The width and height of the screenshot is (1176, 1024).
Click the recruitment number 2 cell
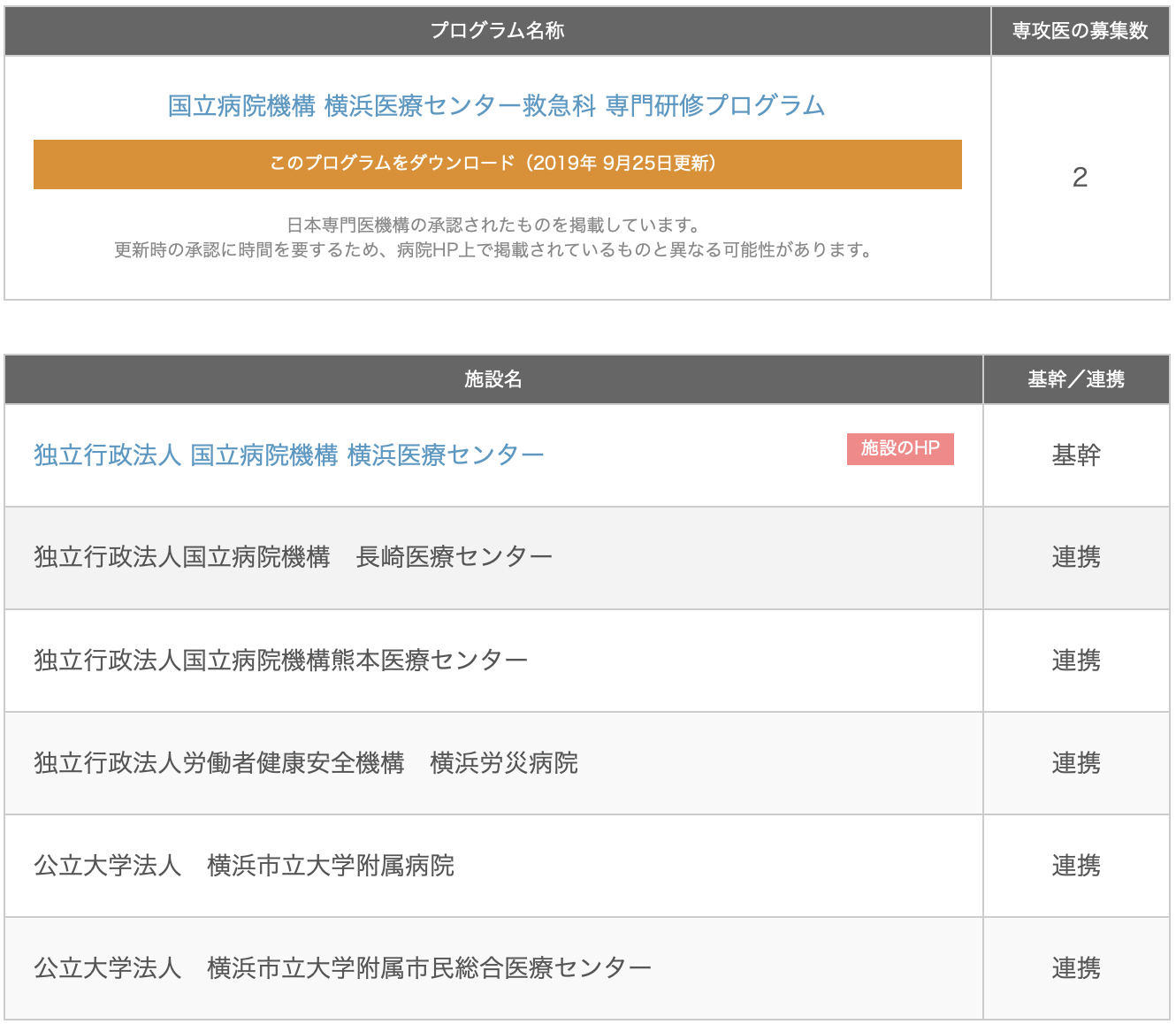coord(1080,178)
